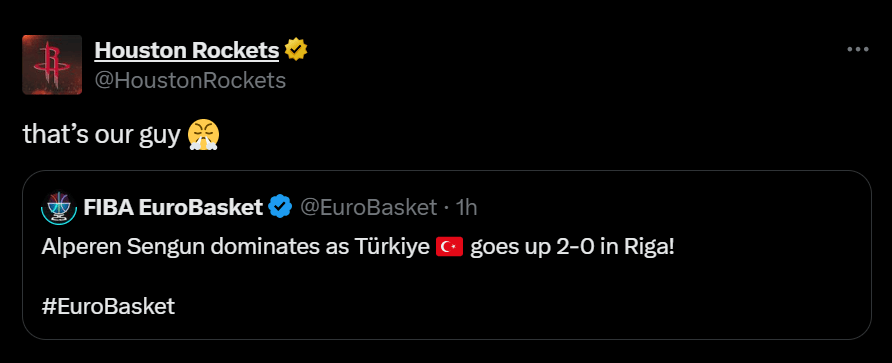Click the Türkiye flag emoji
892x363 pixels.
(449, 248)
